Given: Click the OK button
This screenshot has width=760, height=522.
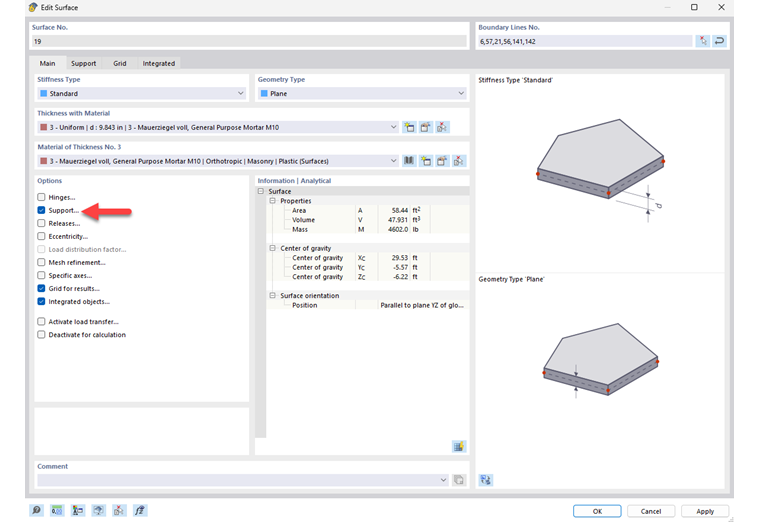Looking at the screenshot, I should coord(597,511).
